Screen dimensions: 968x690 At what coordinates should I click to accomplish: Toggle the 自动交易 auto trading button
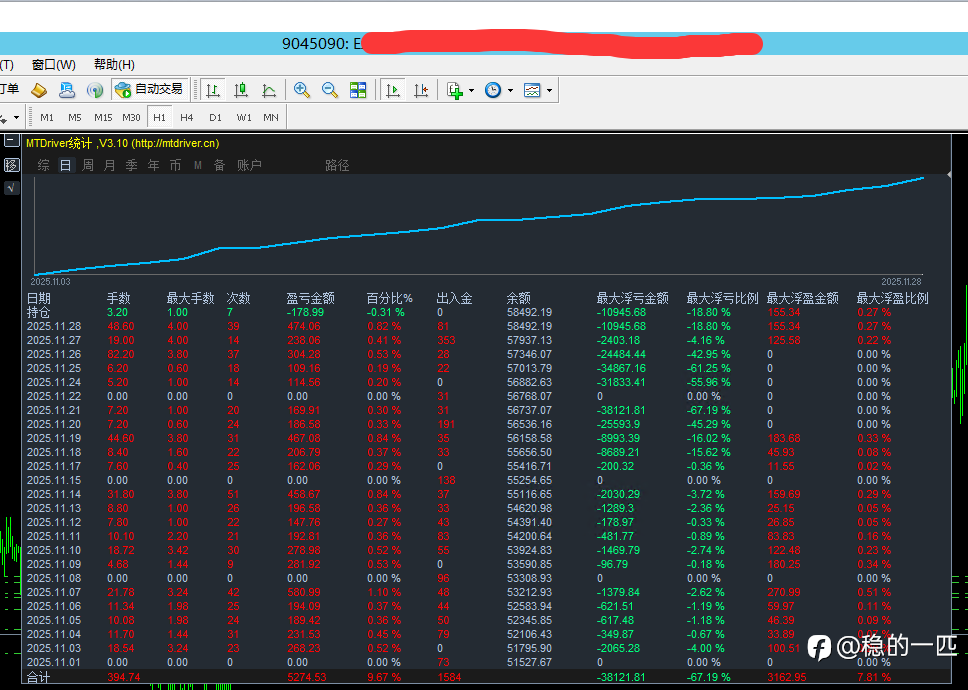click(x=149, y=90)
